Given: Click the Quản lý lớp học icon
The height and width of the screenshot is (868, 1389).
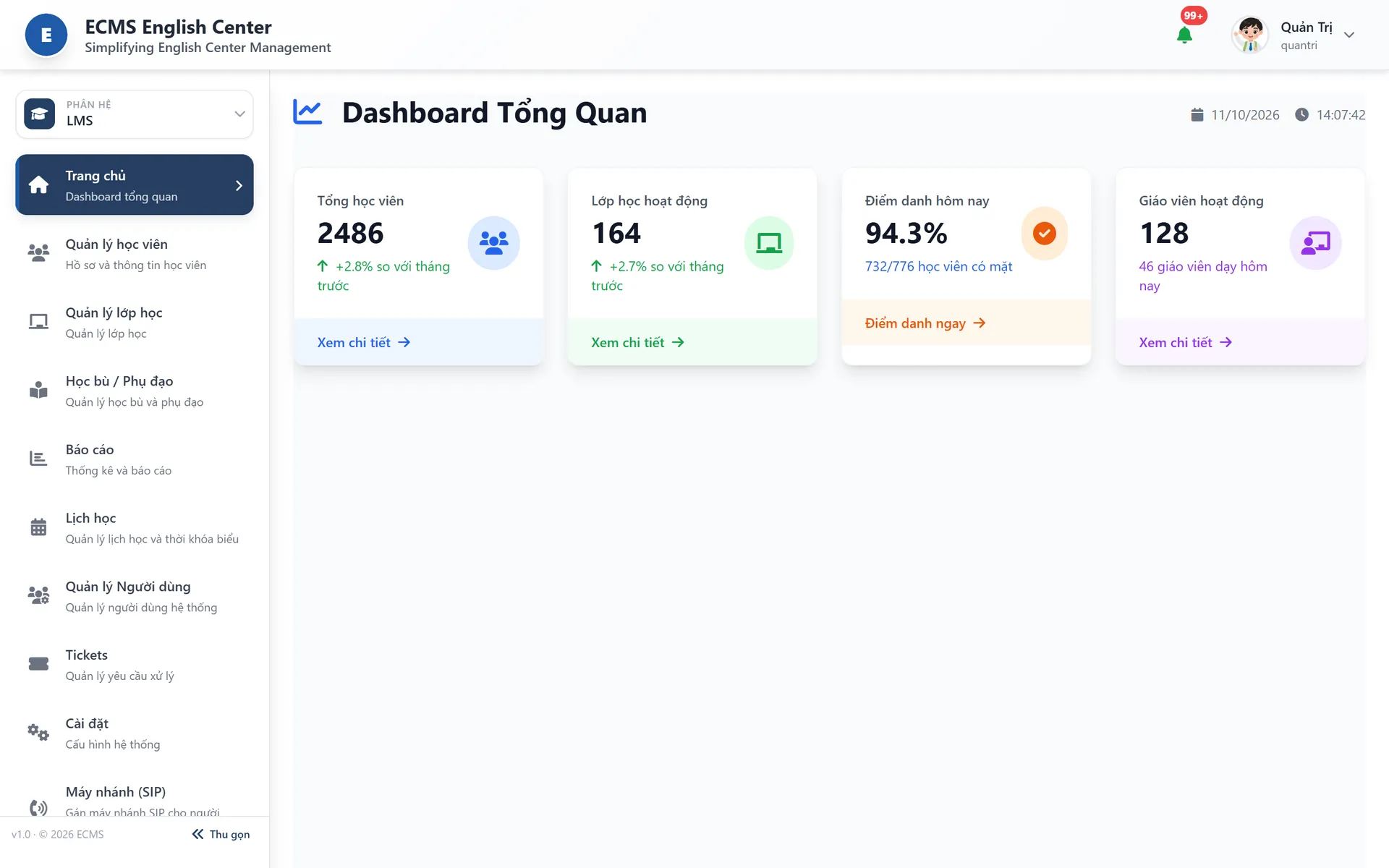Looking at the screenshot, I should pyautogui.click(x=38, y=322).
